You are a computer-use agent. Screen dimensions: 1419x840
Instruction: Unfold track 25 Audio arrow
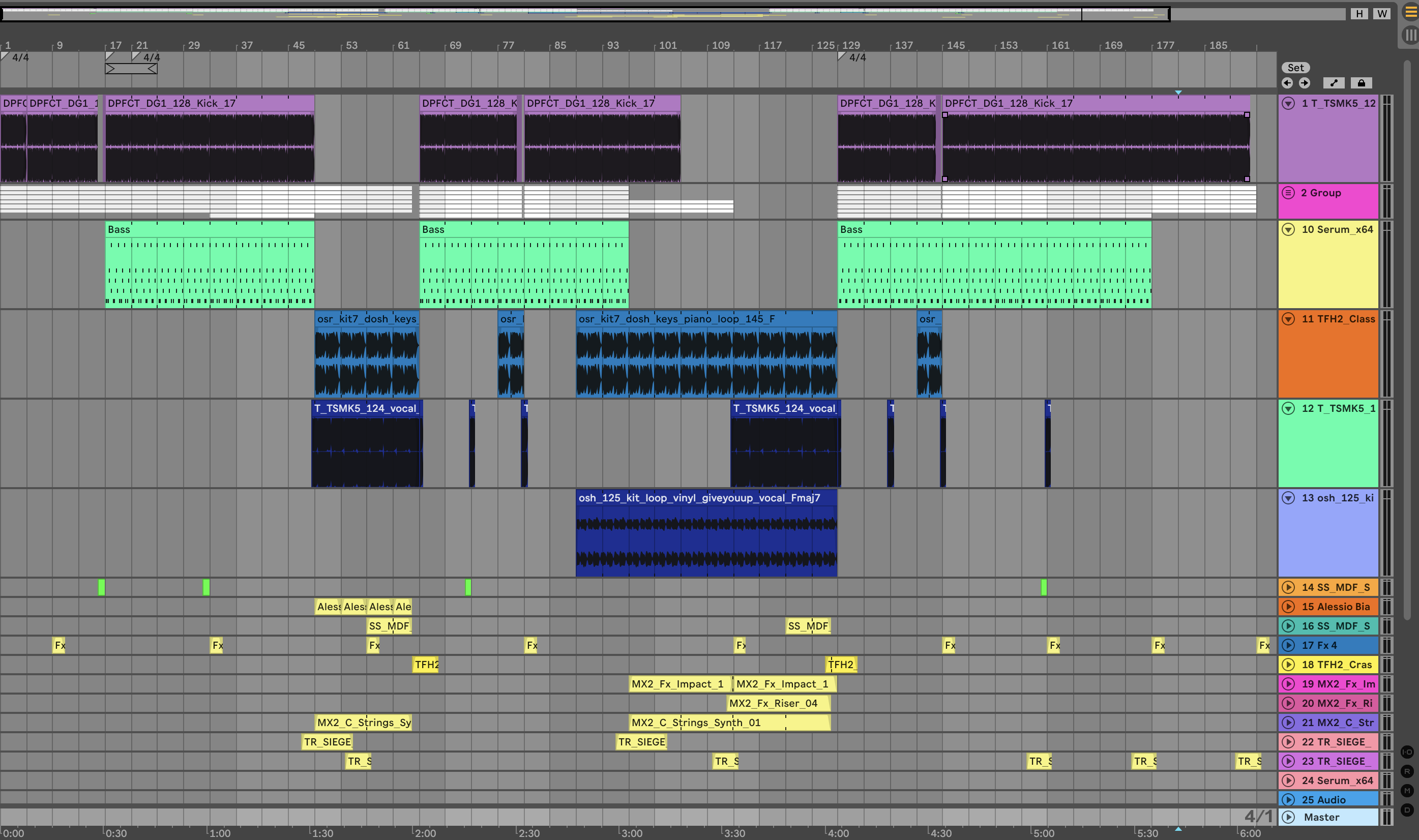pyautogui.click(x=1289, y=799)
